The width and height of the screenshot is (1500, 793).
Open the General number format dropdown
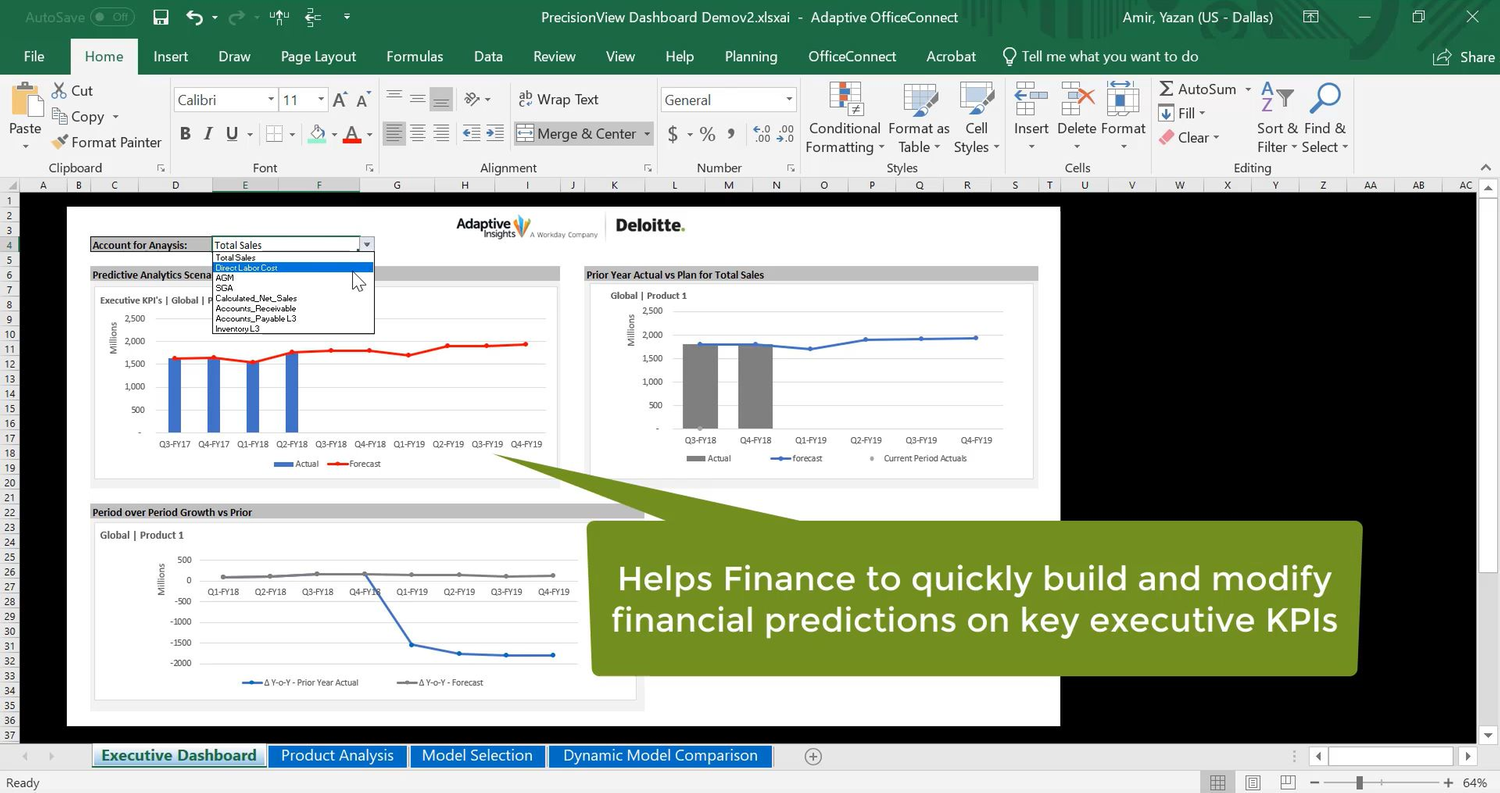pyautogui.click(x=789, y=99)
